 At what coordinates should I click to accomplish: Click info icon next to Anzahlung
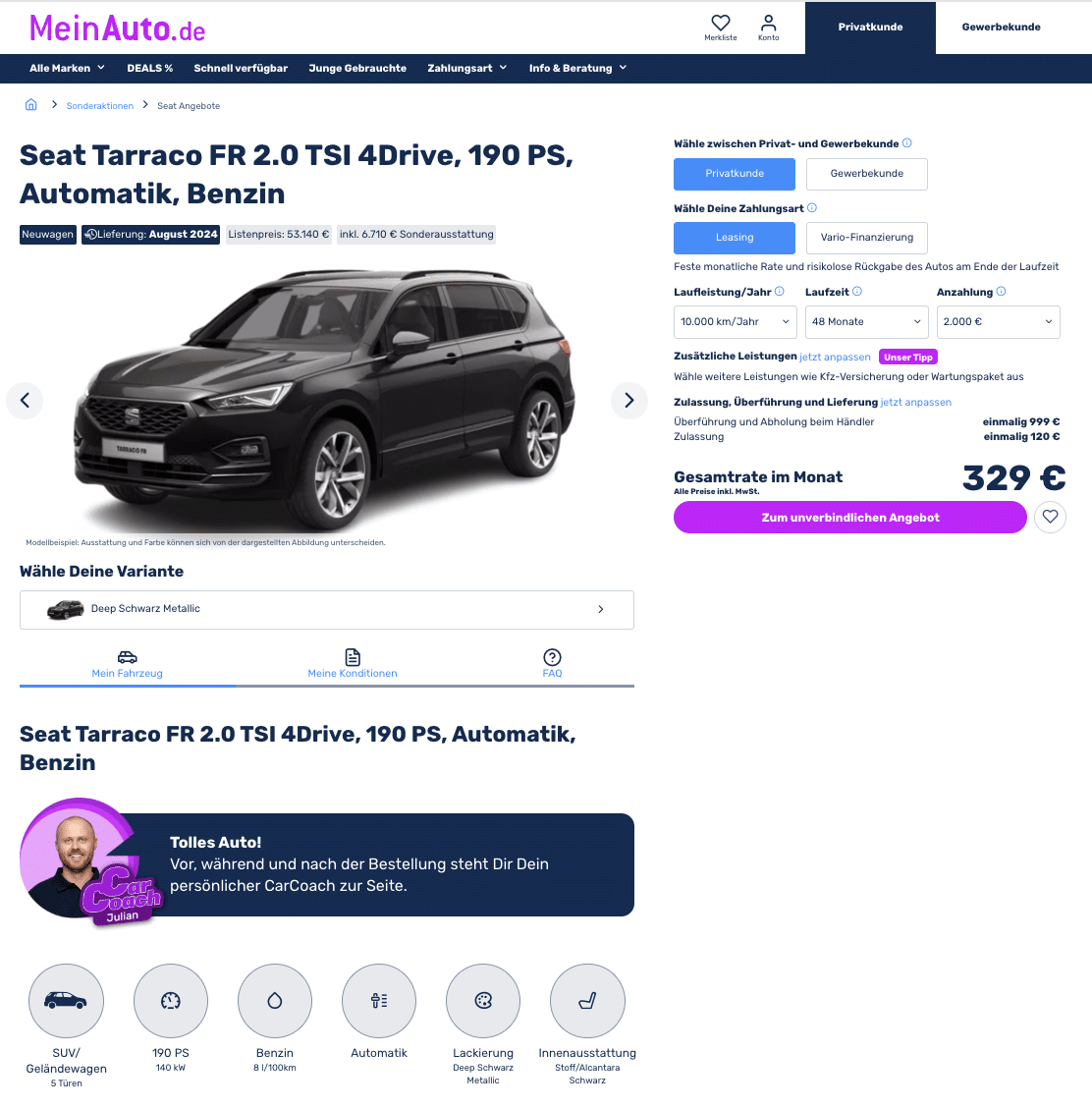click(1001, 291)
